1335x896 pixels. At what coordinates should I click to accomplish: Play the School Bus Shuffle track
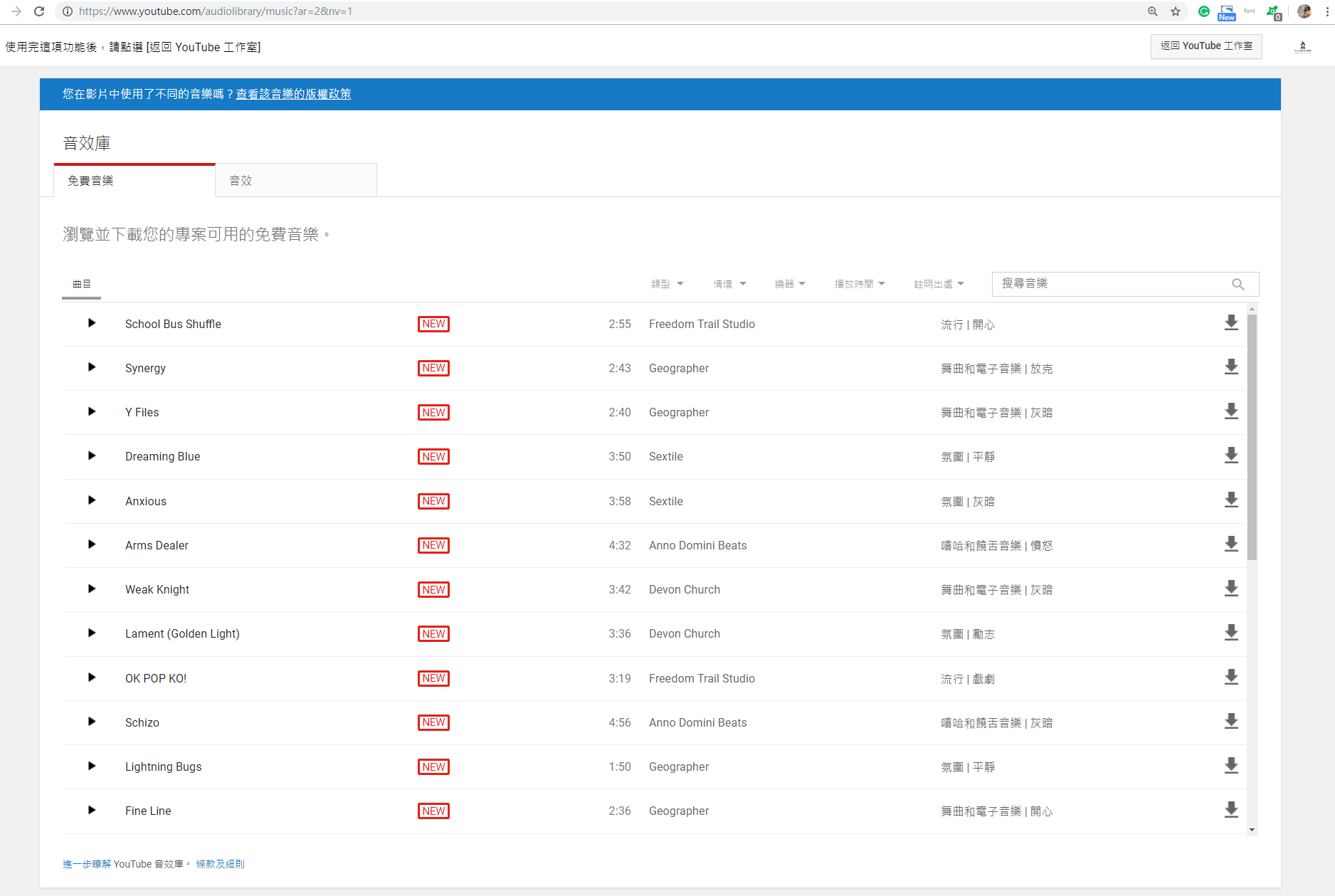[92, 323]
